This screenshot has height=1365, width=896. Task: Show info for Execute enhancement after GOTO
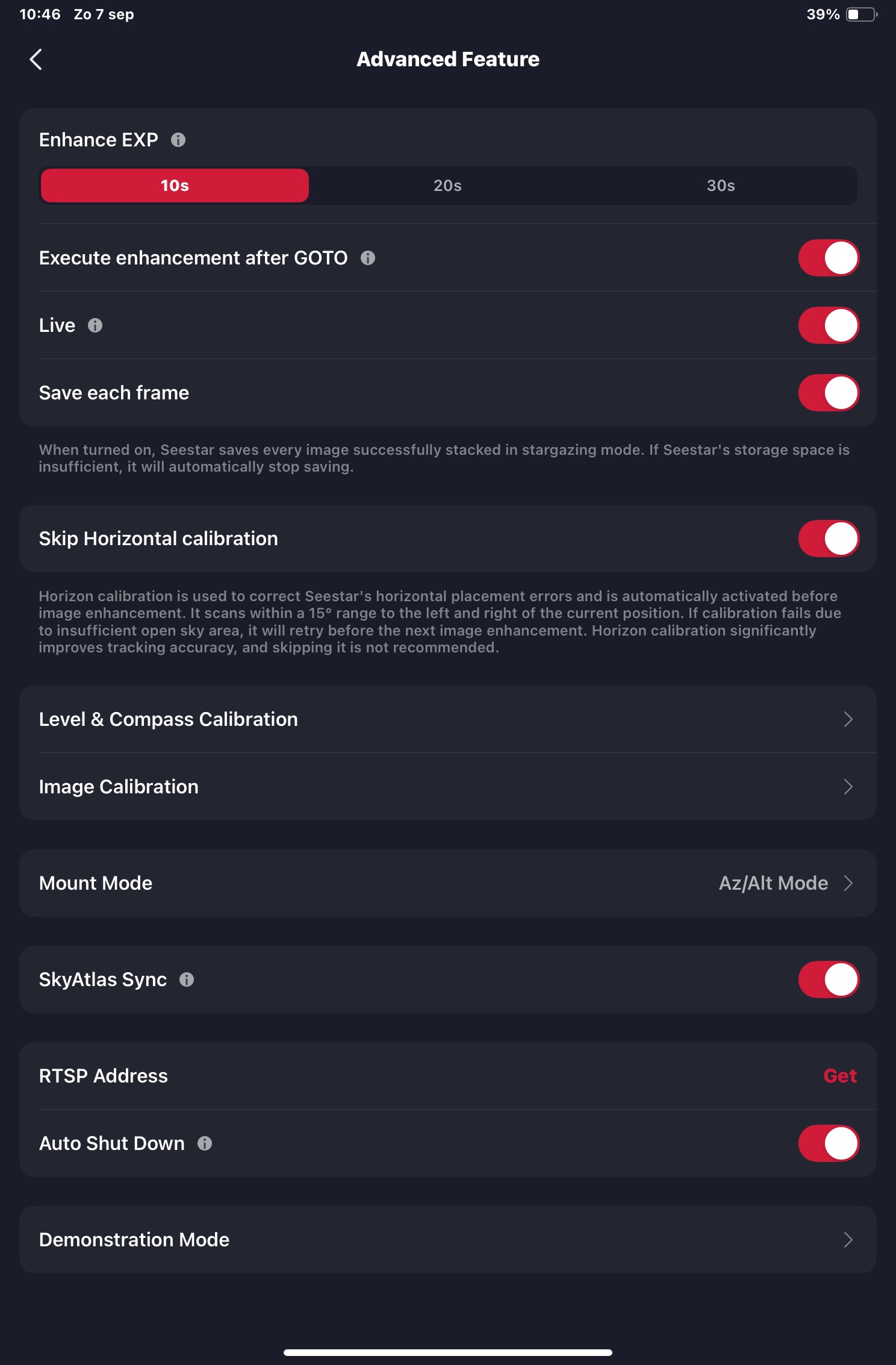pyautogui.click(x=368, y=258)
